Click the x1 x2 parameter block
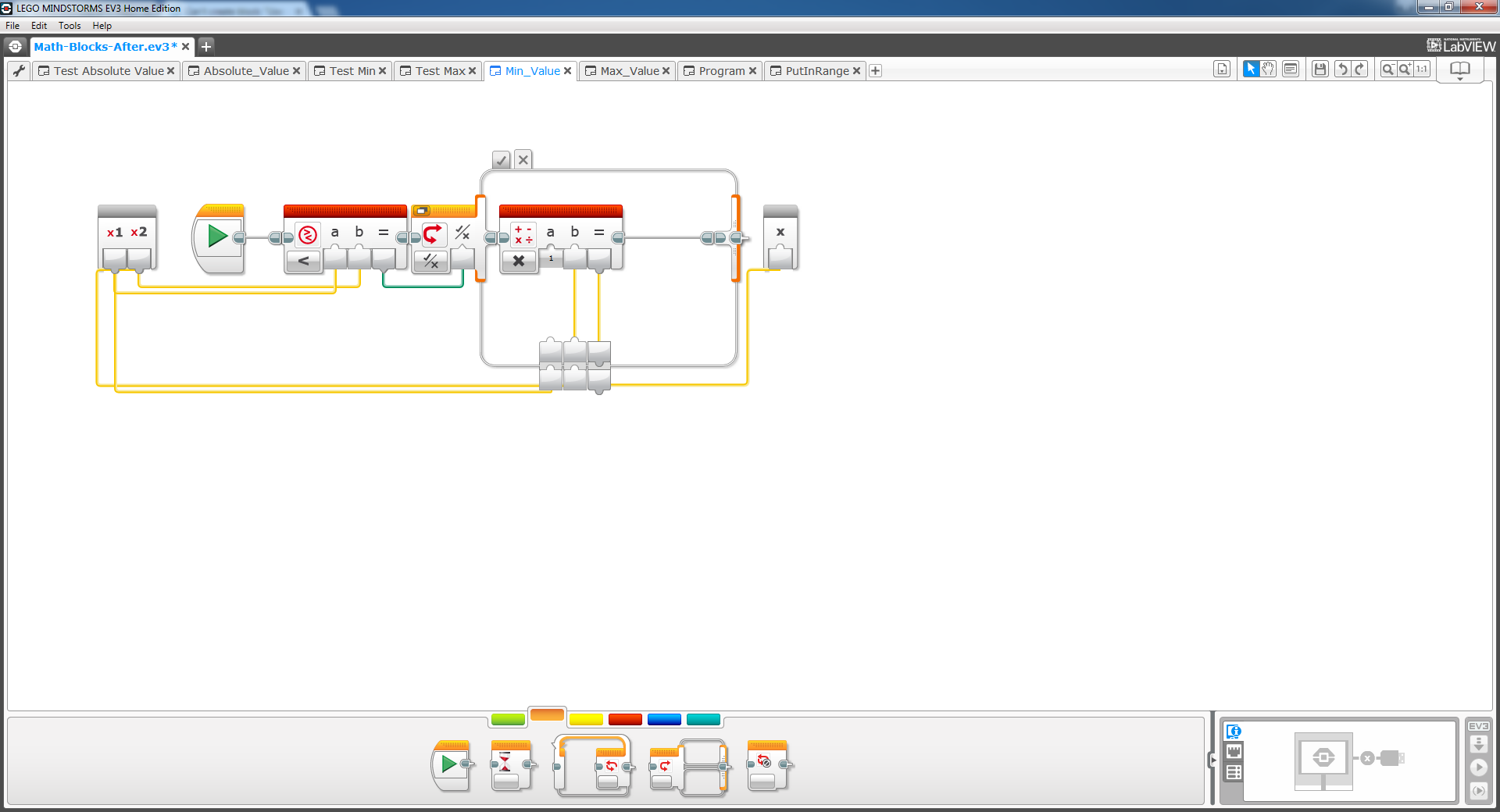 click(127, 237)
